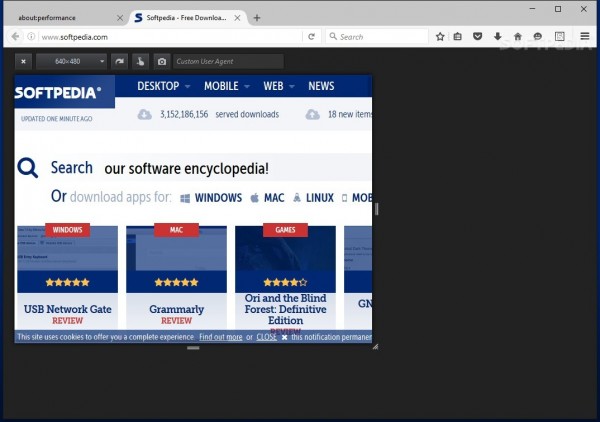The height and width of the screenshot is (422, 600).
Task: Expand the WEB menu
Action: (279, 86)
